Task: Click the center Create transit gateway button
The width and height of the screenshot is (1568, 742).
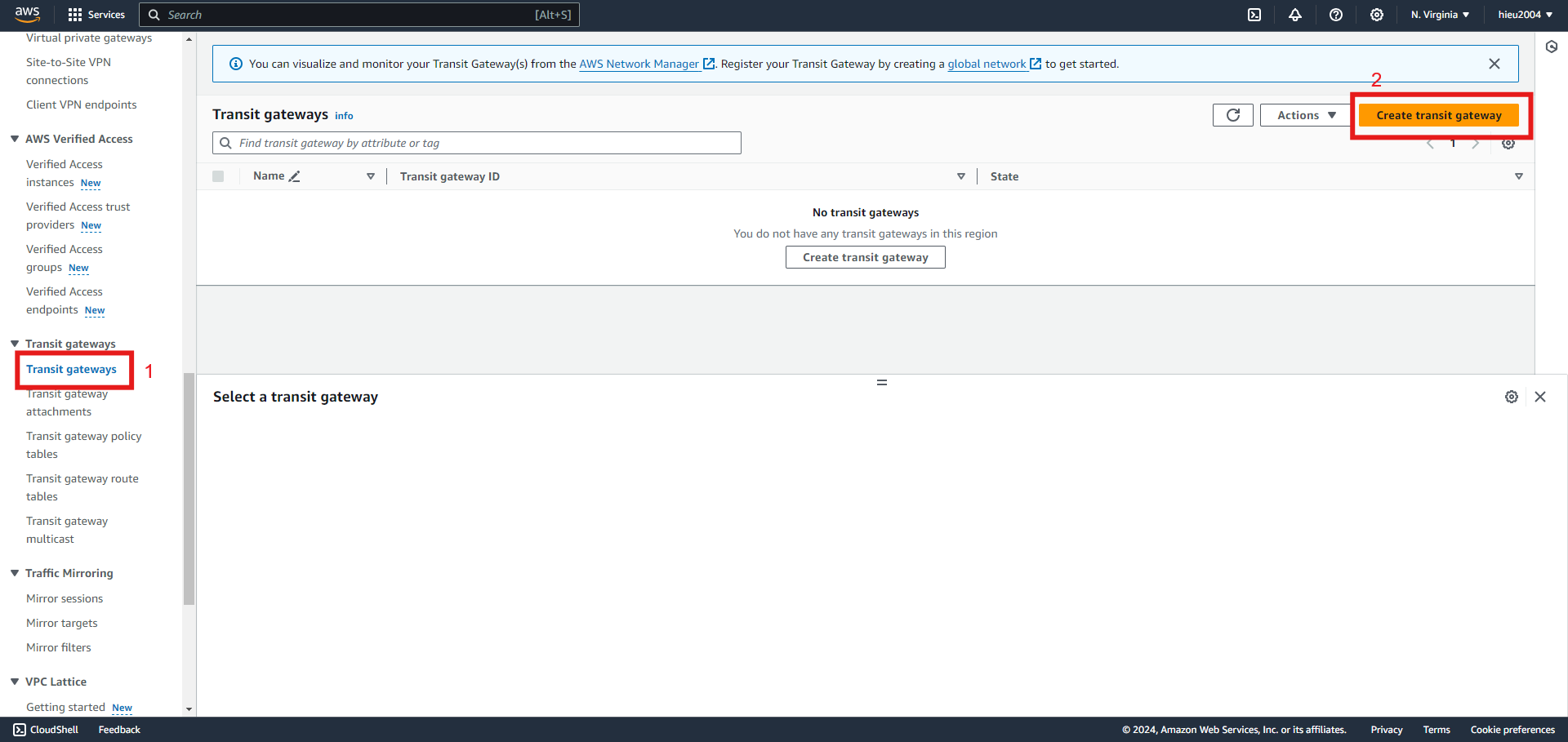Action: click(x=866, y=257)
